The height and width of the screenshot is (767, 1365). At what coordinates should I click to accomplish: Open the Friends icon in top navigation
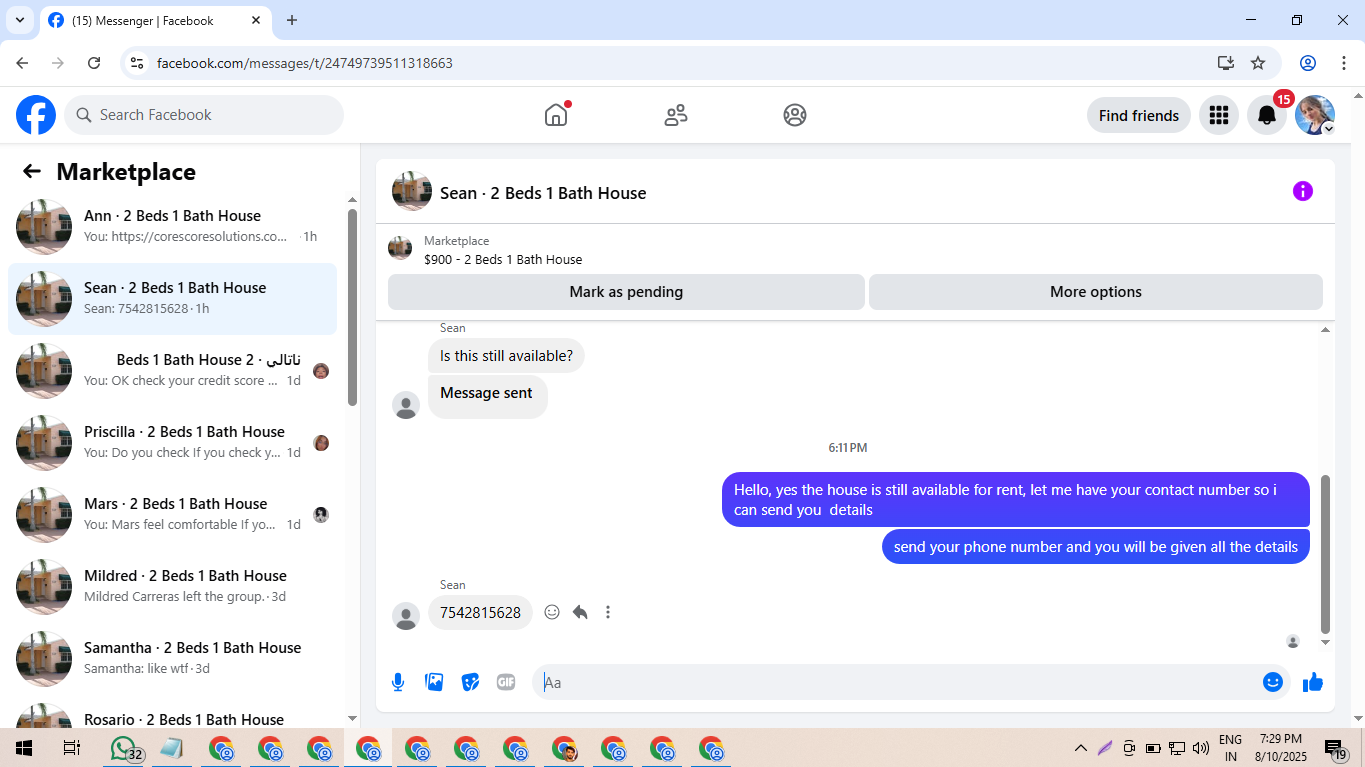[x=676, y=115]
